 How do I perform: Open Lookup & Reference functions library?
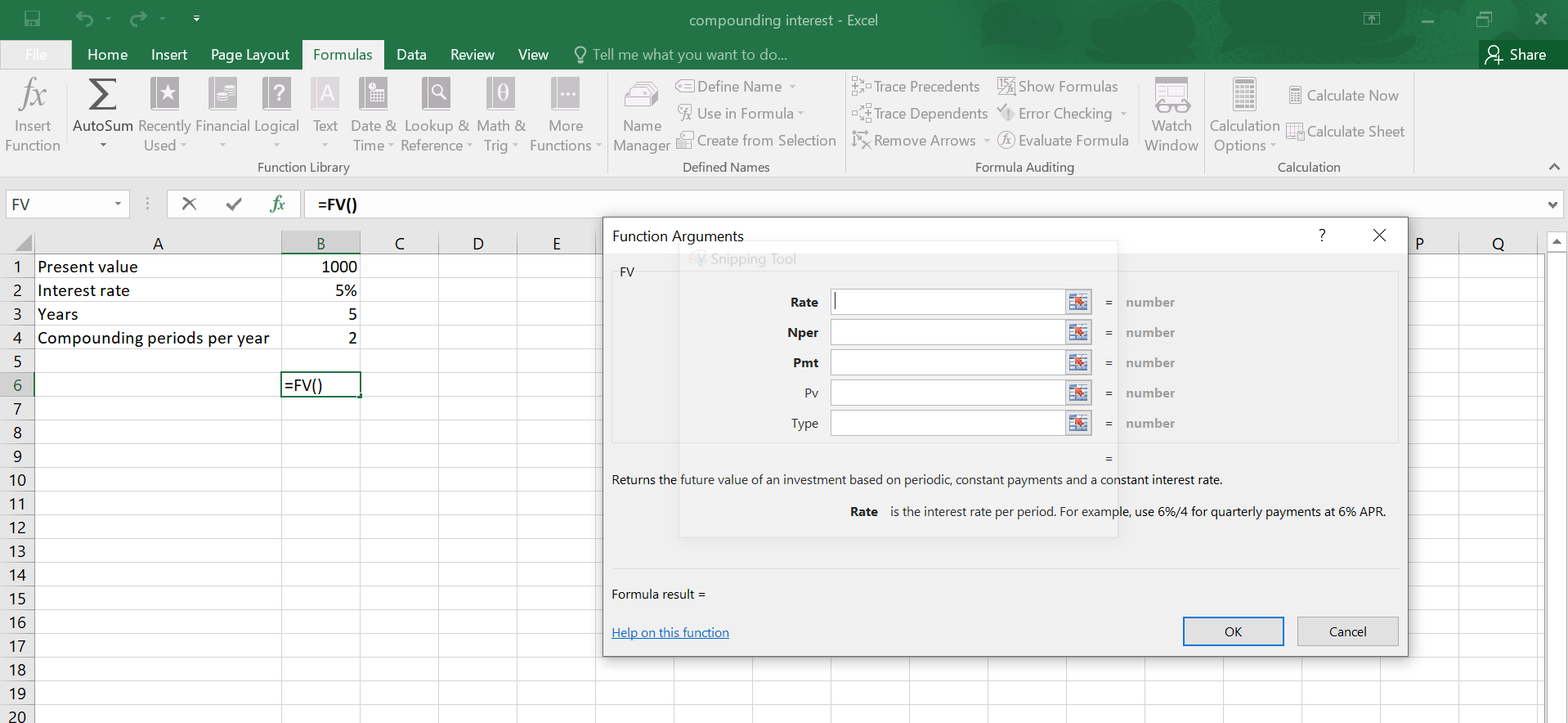[x=437, y=115]
